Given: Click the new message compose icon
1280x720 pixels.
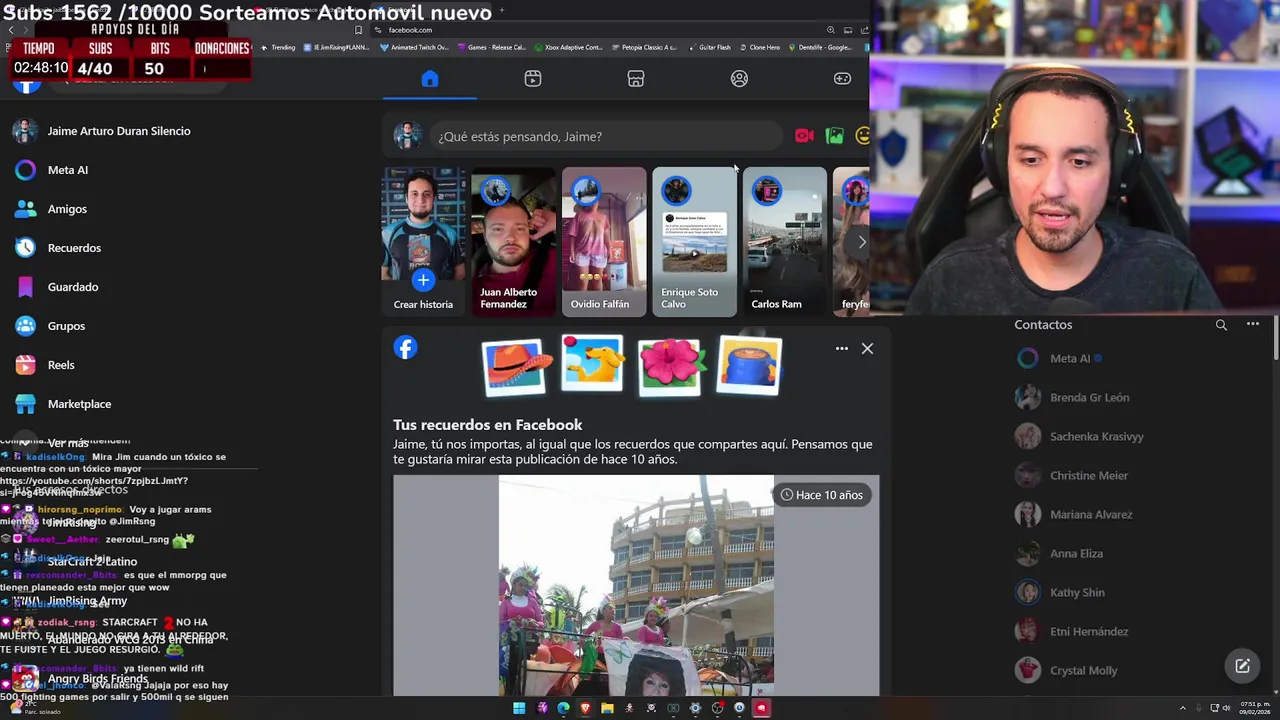Looking at the screenshot, I should [1242, 666].
